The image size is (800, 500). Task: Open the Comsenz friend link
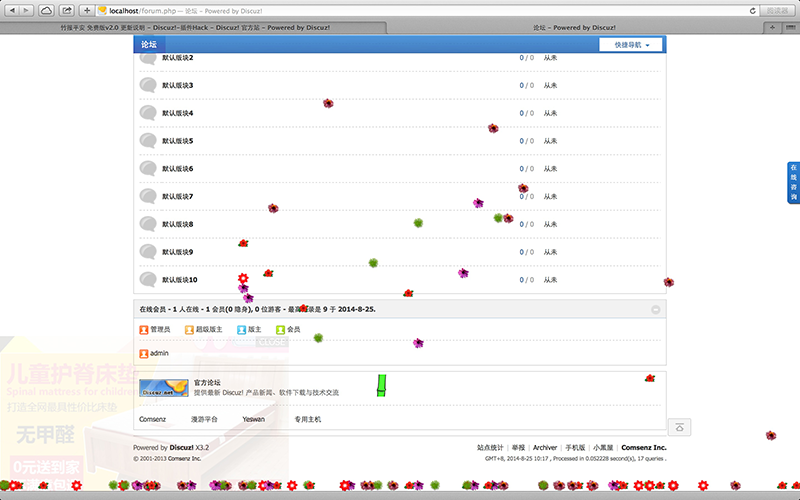pyautogui.click(x=152, y=419)
